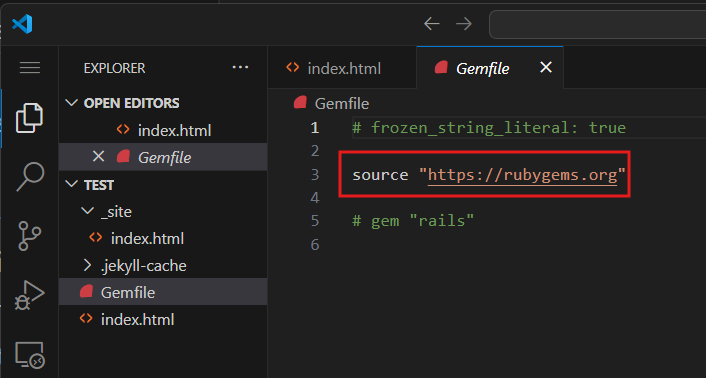Close the Gemfile editor tab
Image resolution: width=706 pixels, height=378 pixels.
(546, 68)
